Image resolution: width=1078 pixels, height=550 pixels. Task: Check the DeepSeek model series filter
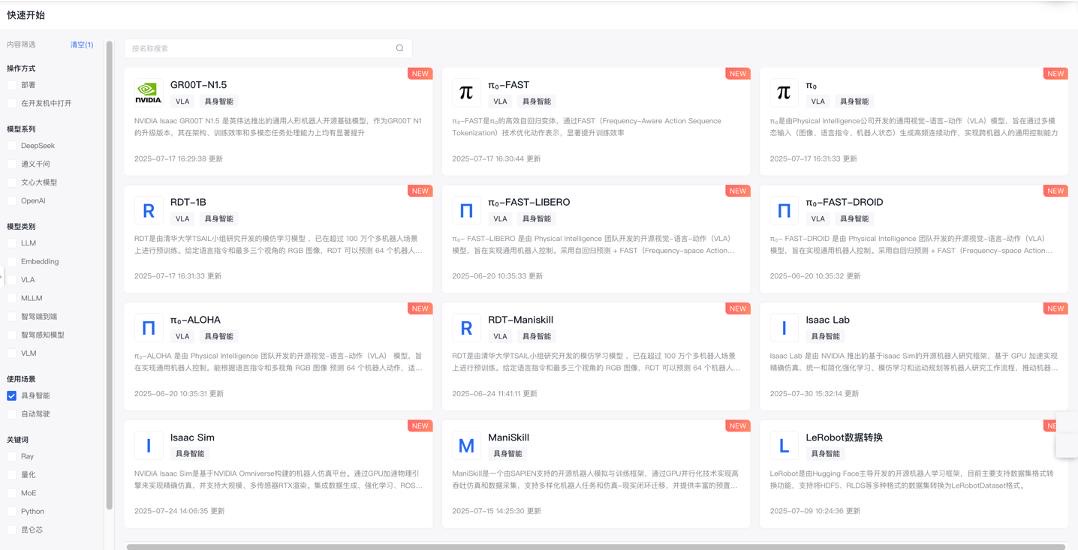pos(12,146)
